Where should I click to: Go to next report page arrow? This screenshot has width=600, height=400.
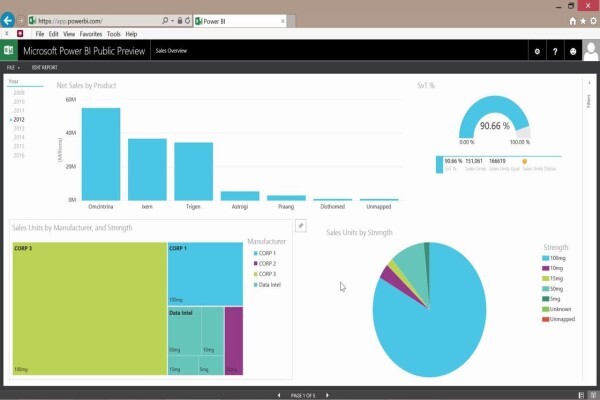(x=327, y=395)
